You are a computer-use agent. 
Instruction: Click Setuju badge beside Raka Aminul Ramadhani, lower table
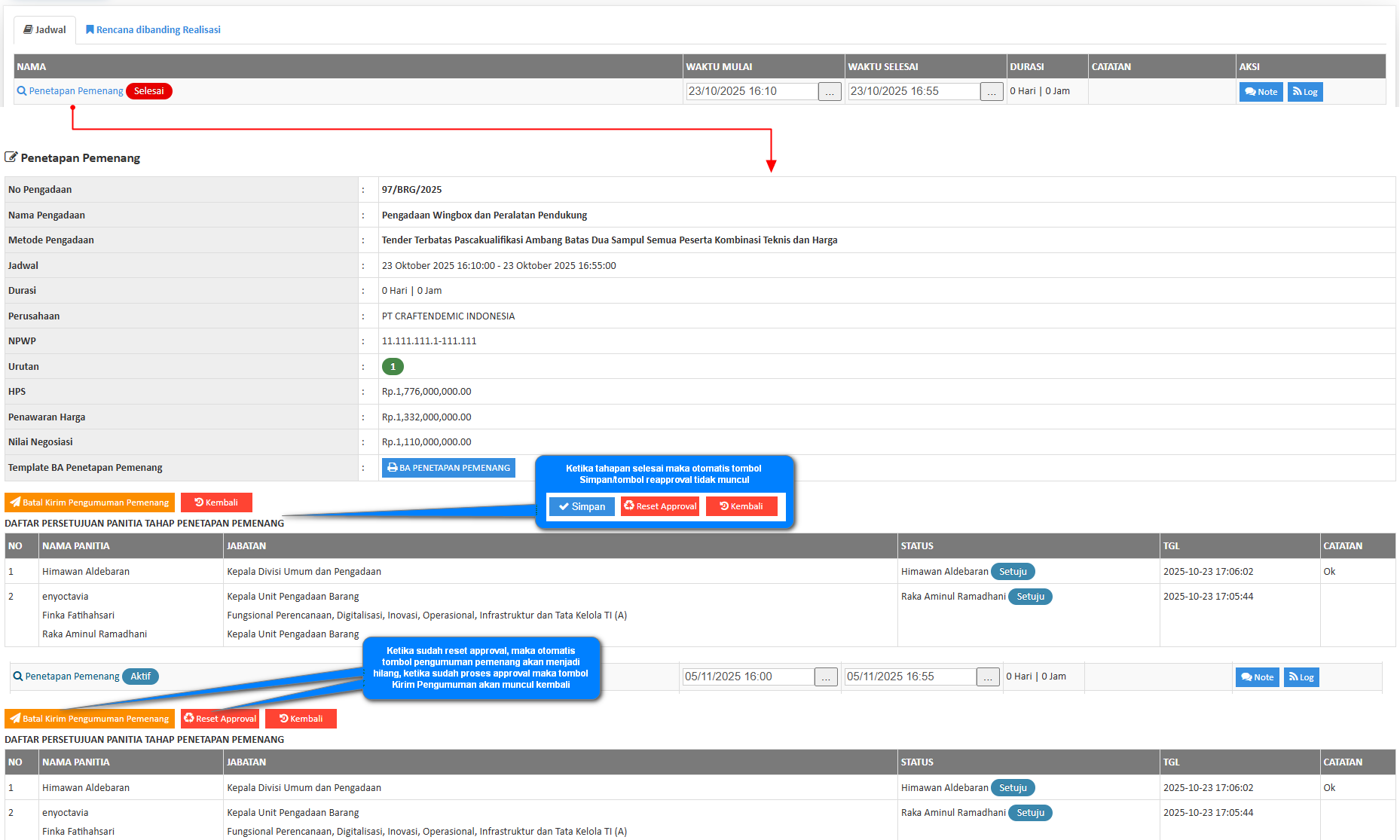tap(1031, 813)
